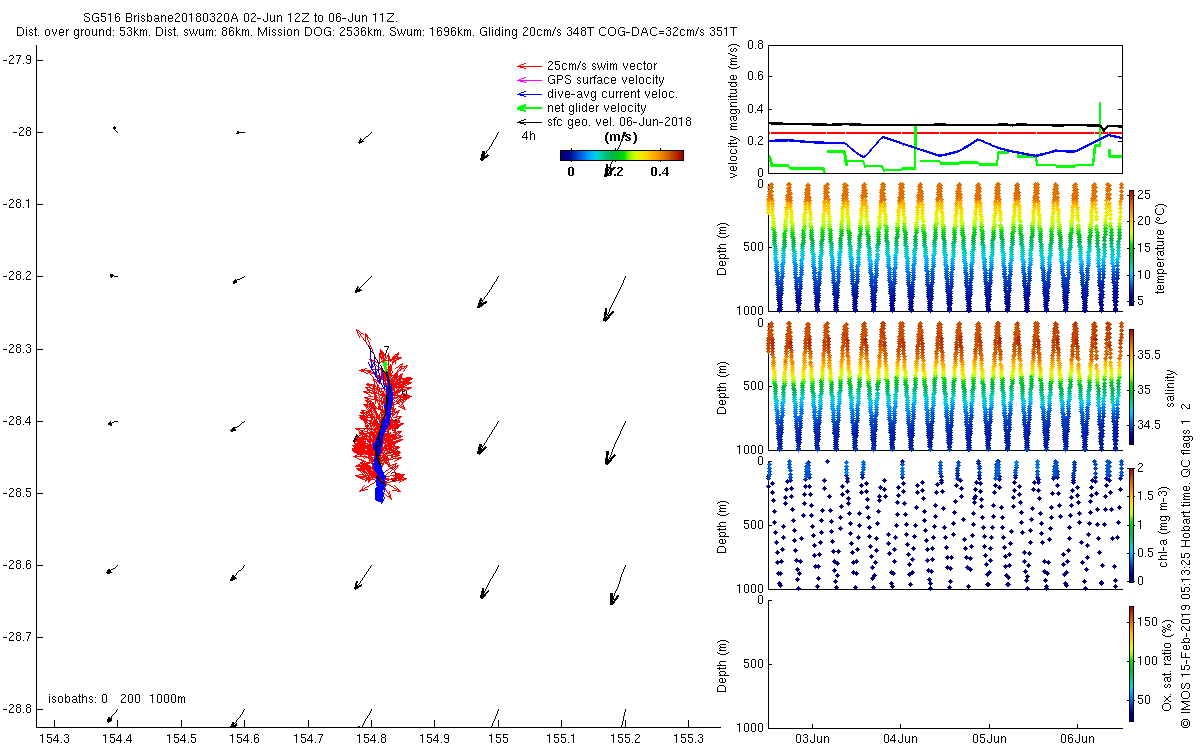Click the empty oxygen saturation plot panel
Screen dimensions: 1200x750
pyautogui.click(x=944, y=663)
